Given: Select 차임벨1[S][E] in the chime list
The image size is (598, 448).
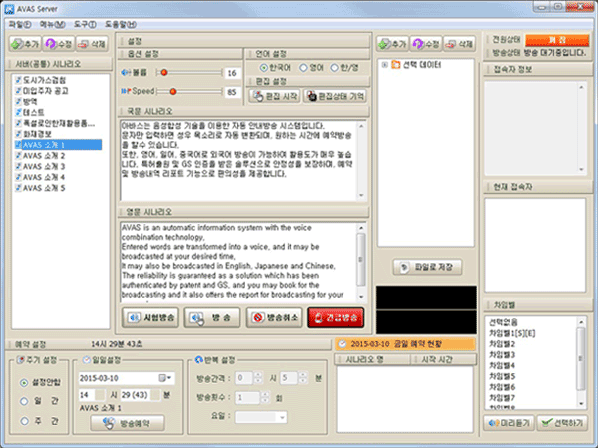Looking at the screenshot, I should point(512,333).
